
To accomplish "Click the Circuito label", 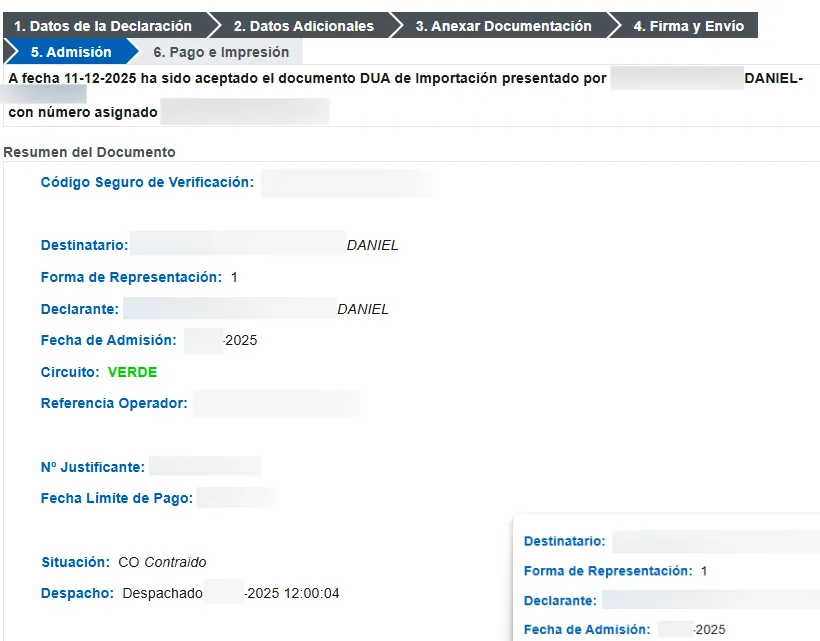I will pos(70,372).
